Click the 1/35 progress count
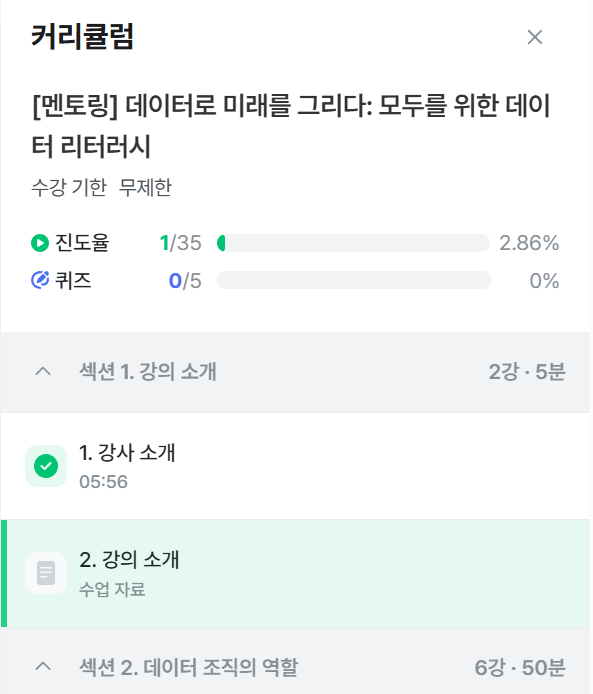The image size is (593, 694). [x=181, y=243]
